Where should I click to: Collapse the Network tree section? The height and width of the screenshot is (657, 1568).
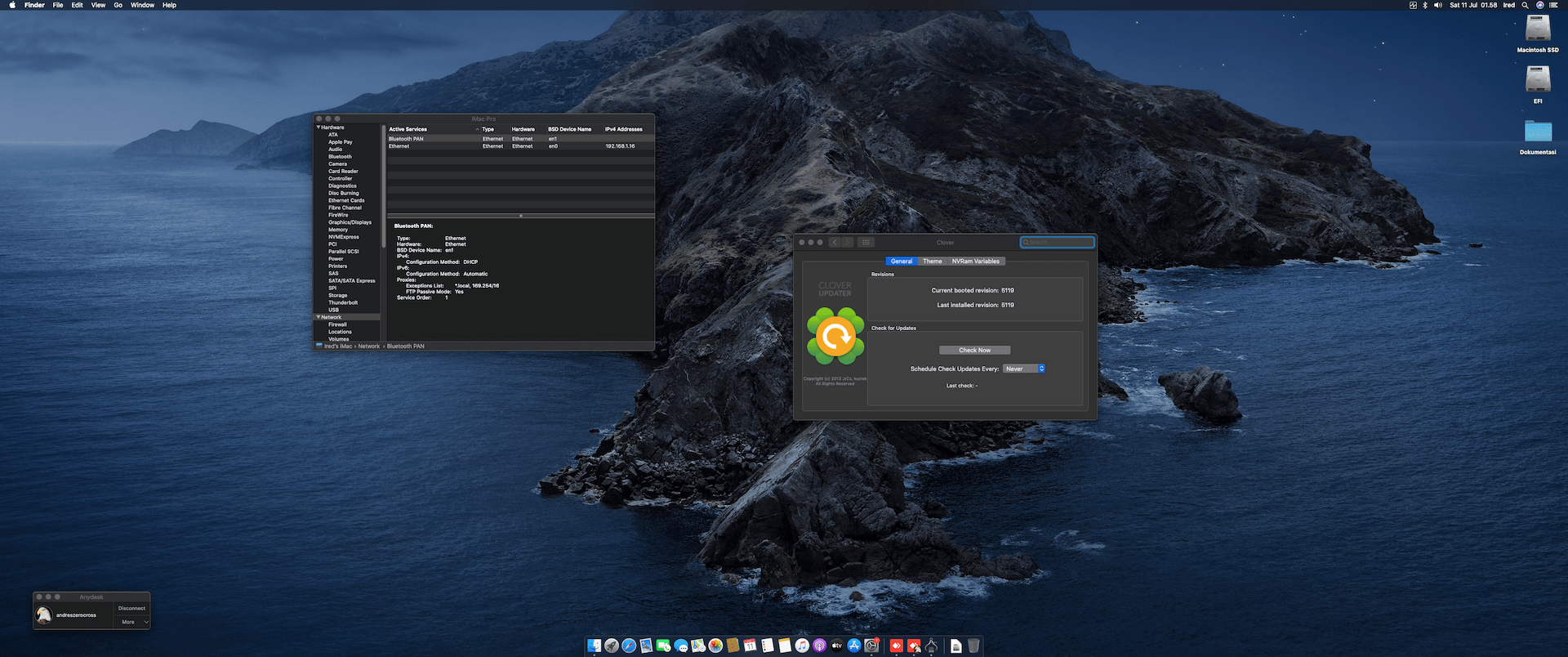(318, 317)
